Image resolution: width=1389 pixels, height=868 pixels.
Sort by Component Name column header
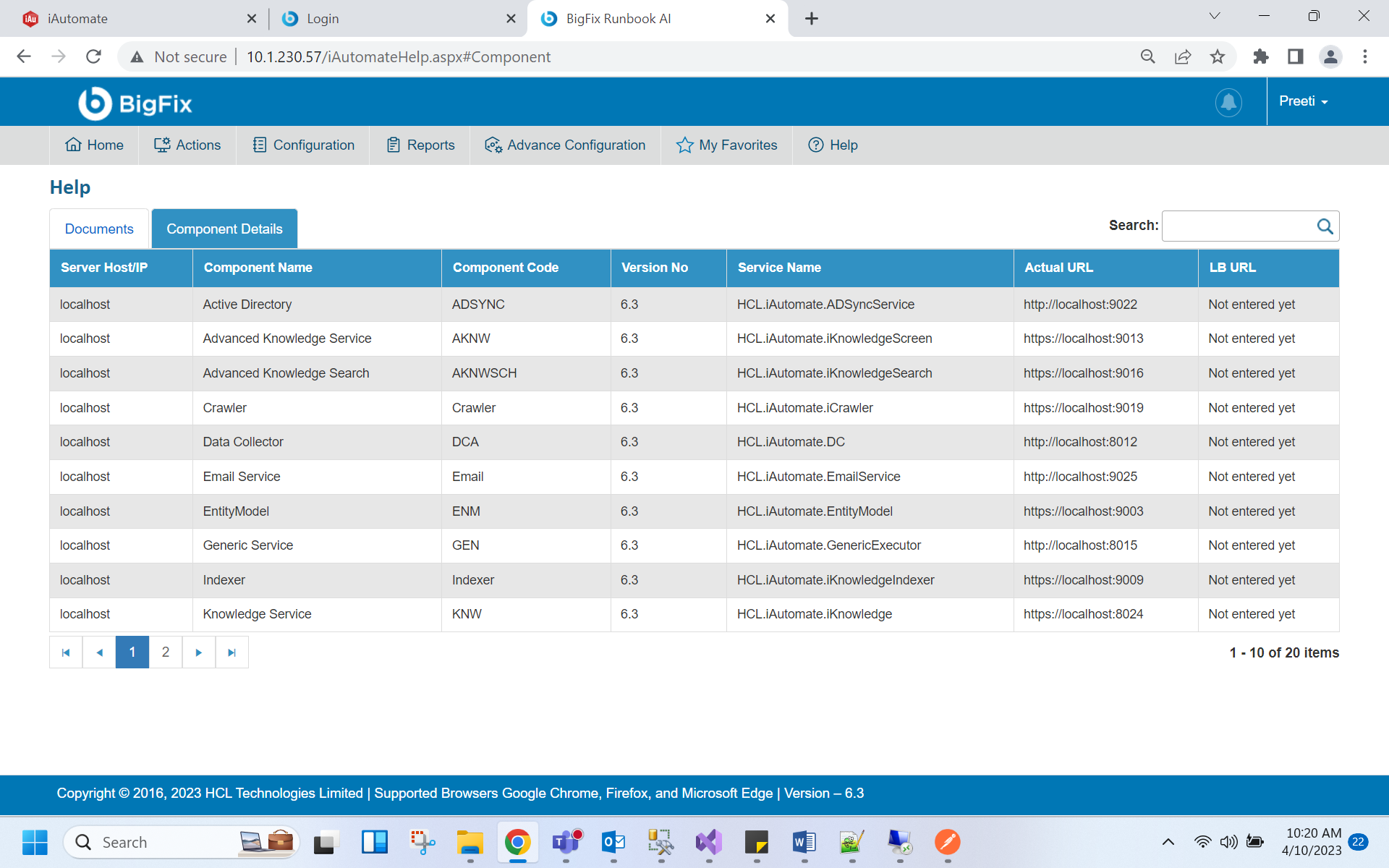258,268
